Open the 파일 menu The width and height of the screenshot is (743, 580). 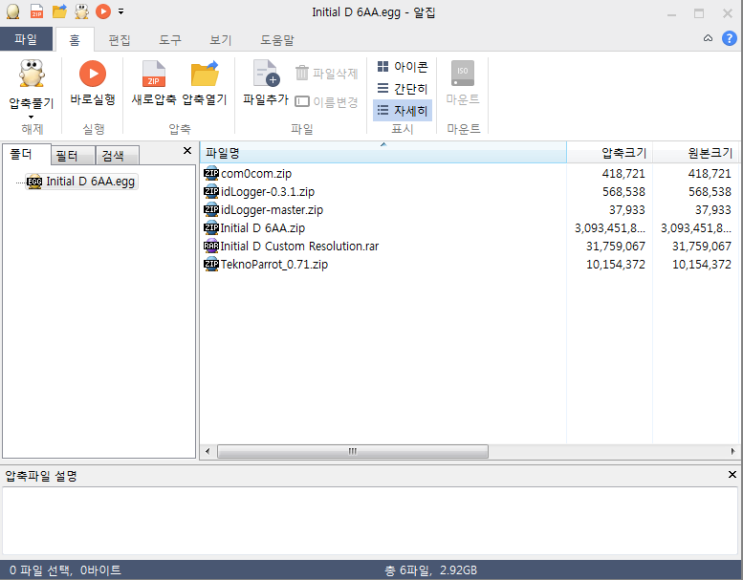pyautogui.click(x=26, y=39)
